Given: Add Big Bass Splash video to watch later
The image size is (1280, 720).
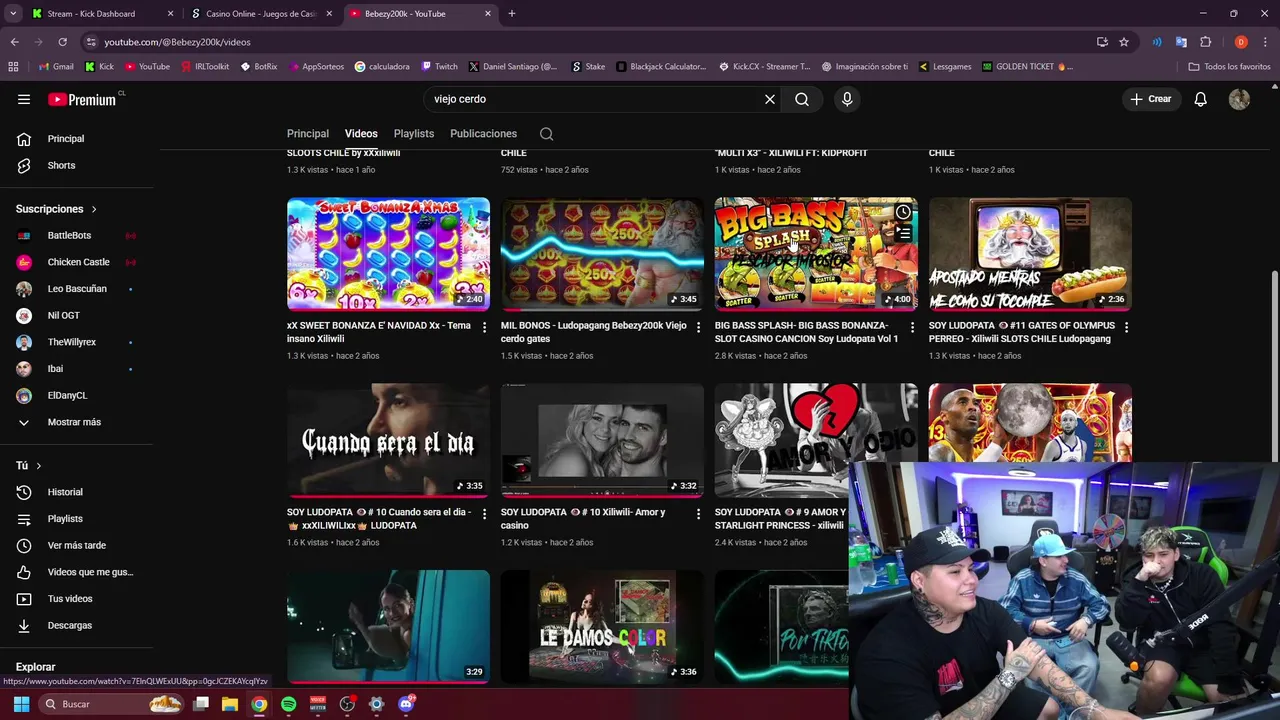Looking at the screenshot, I should (x=903, y=212).
